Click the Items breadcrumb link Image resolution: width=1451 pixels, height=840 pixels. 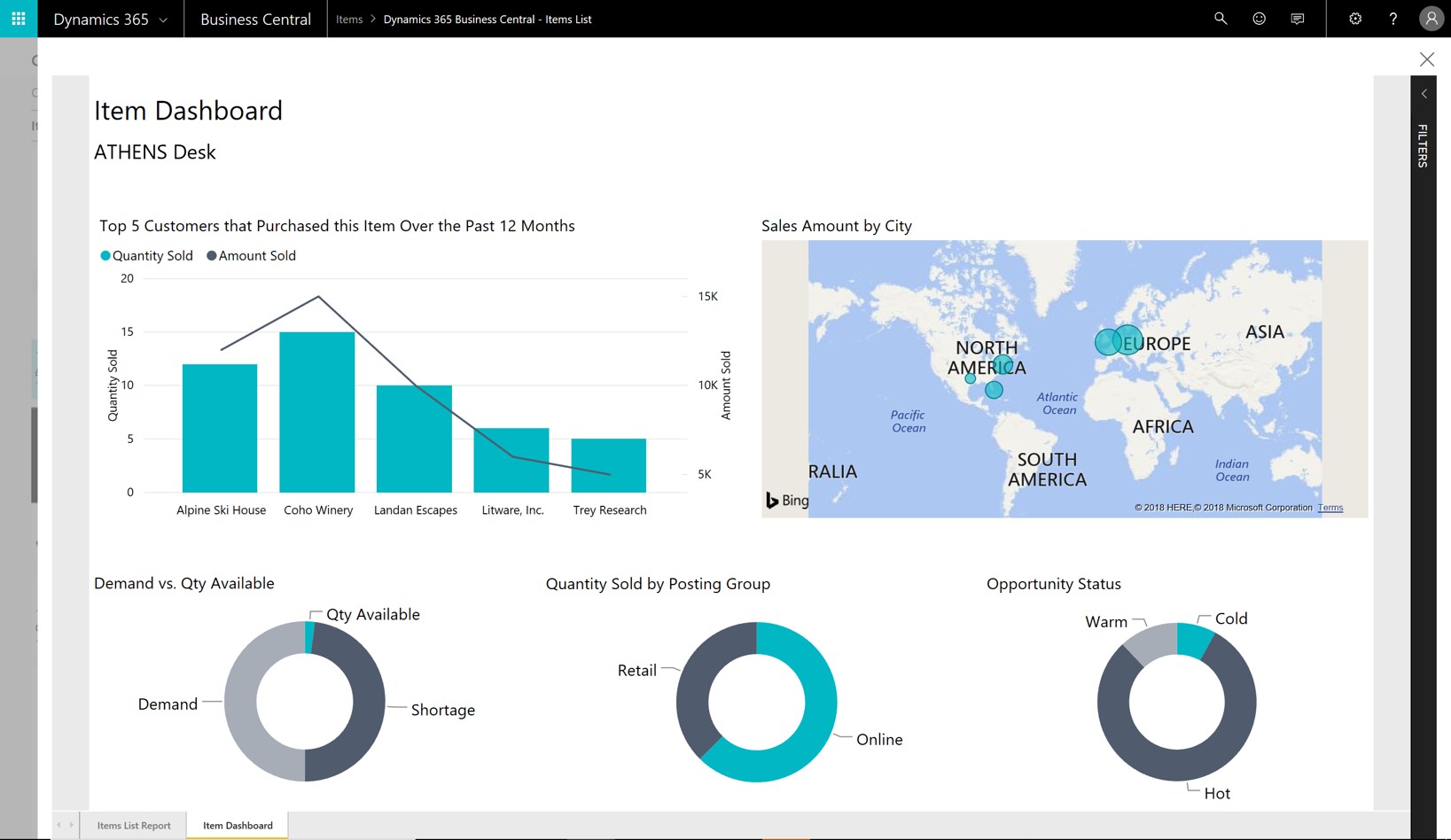[349, 19]
